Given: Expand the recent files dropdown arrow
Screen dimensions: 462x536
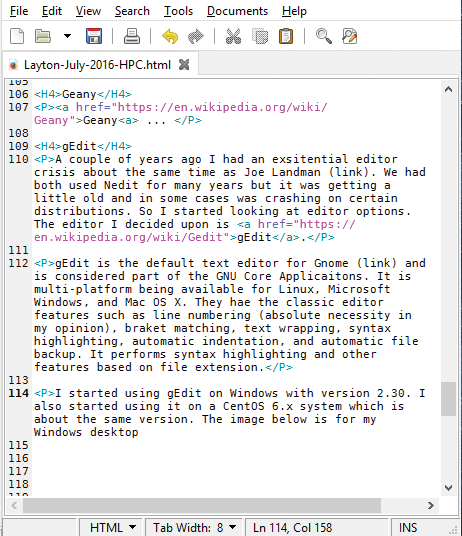Looking at the screenshot, I should [x=67, y=36].
